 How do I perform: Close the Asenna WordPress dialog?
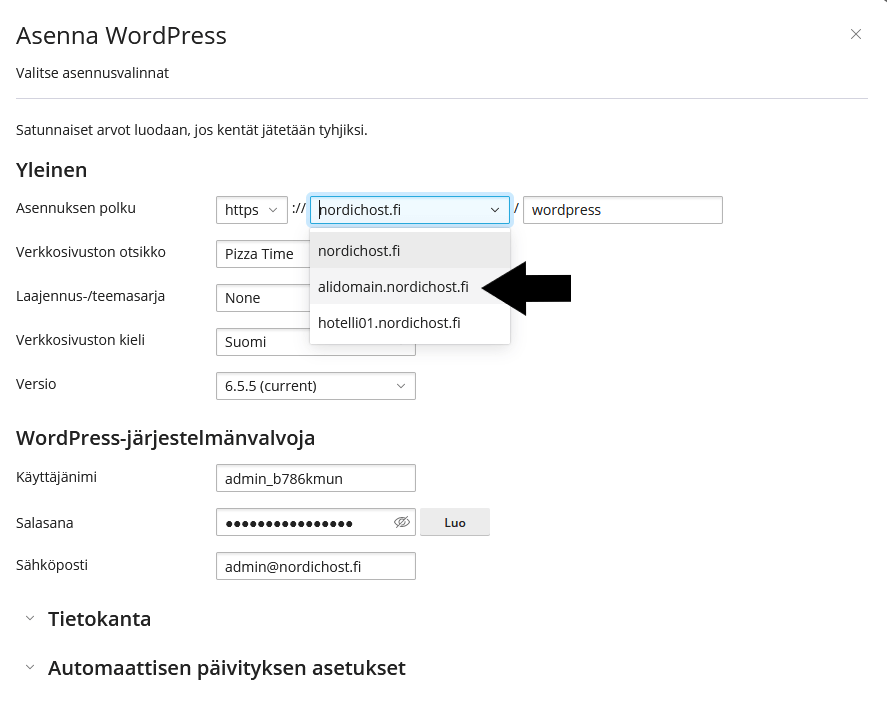856,34
